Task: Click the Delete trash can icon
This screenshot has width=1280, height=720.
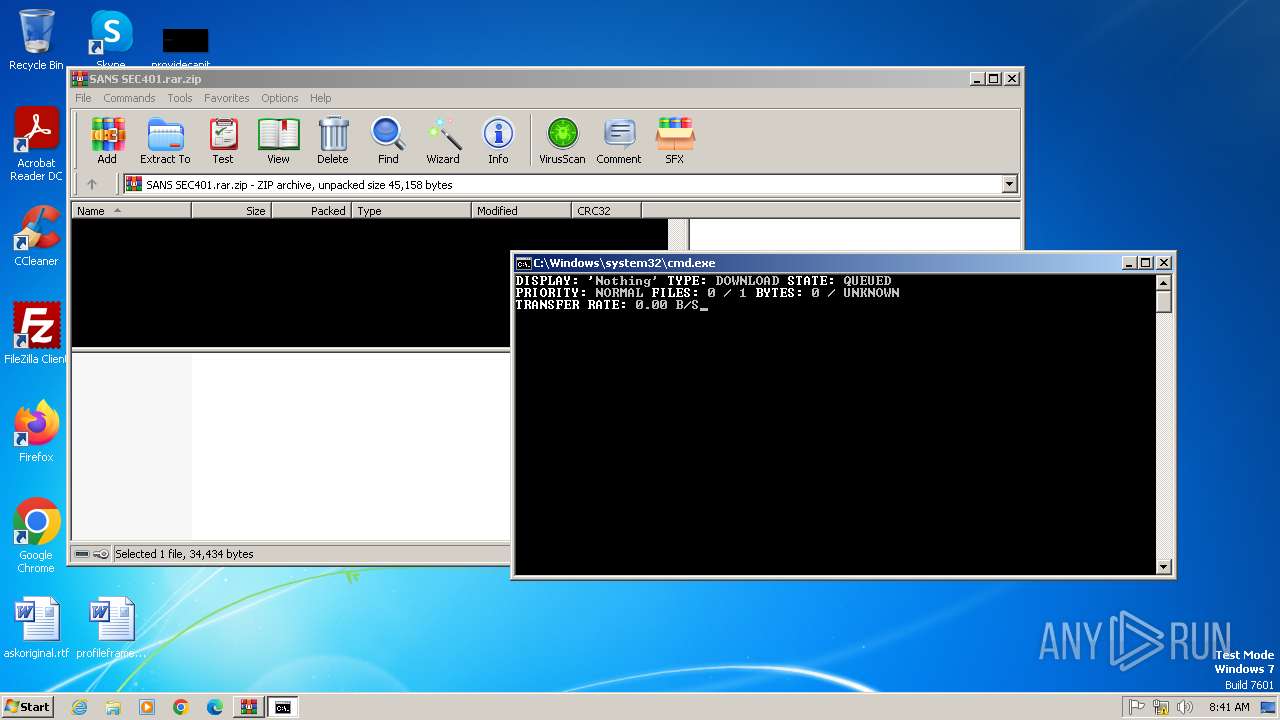Action: 333,141
